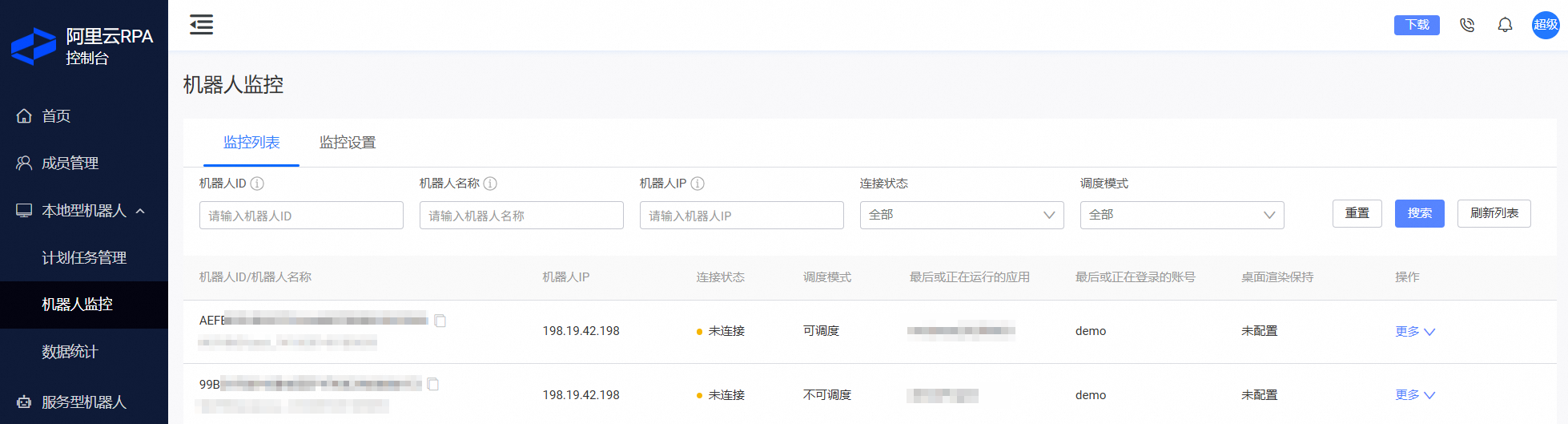Open the notifications bell
1568x424 pixels.
[1506, 25]
